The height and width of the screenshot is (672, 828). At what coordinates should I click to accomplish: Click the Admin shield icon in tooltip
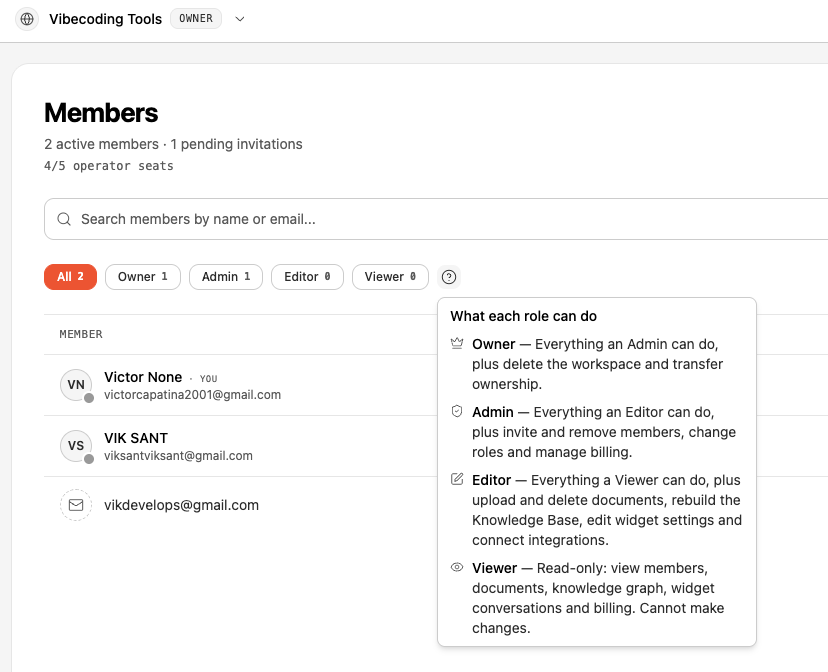click(457, 411)
